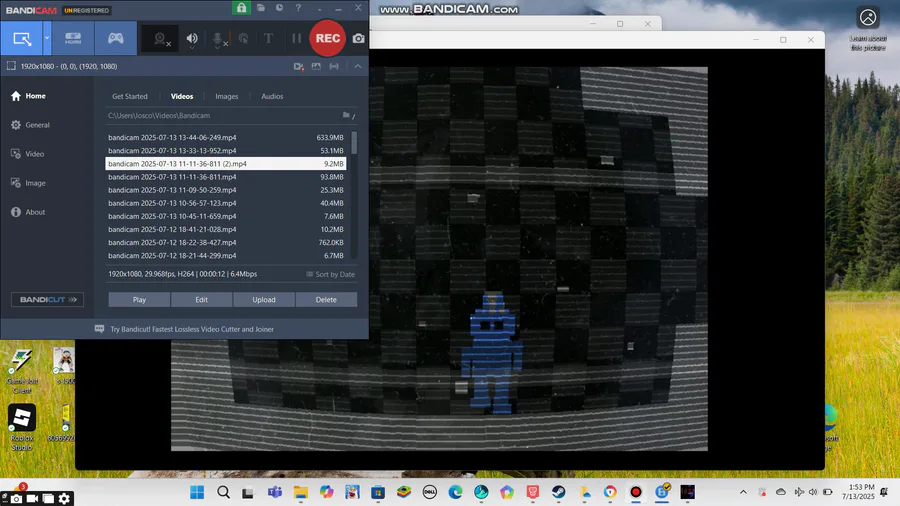Show hidden system tray icons chevron

pyautogui.click(x=743, y=492)
